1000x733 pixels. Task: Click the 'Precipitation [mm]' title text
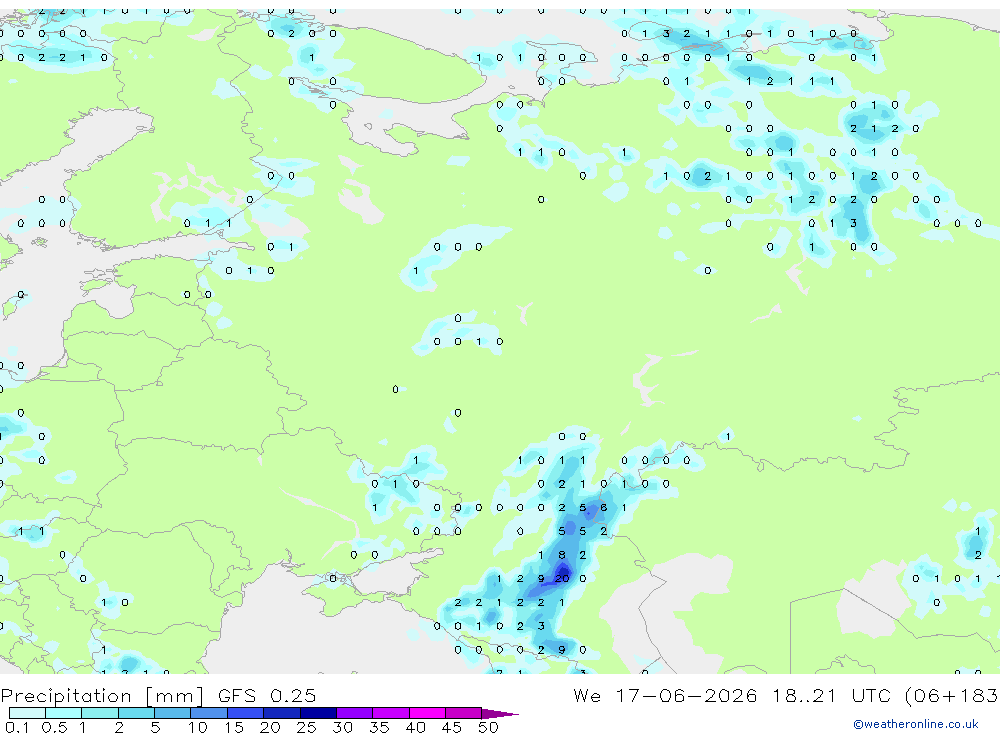(x=102, y=696)
